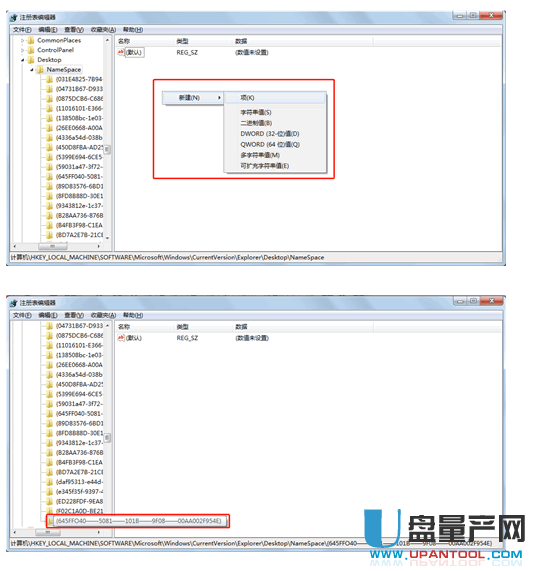Screen dimensions: 538x571
Task: Select DWORD (32-位)值(D) menu option
Action: [x=270, y=134]
